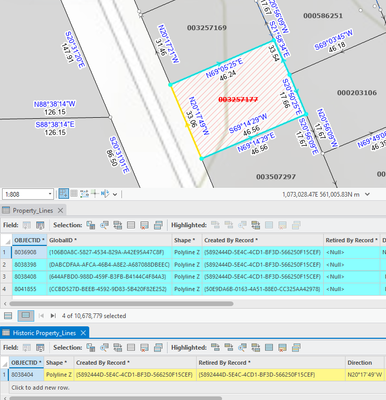Jump to last record in Property_Lines table
386x400 pixels.
[x=53, y=316]
